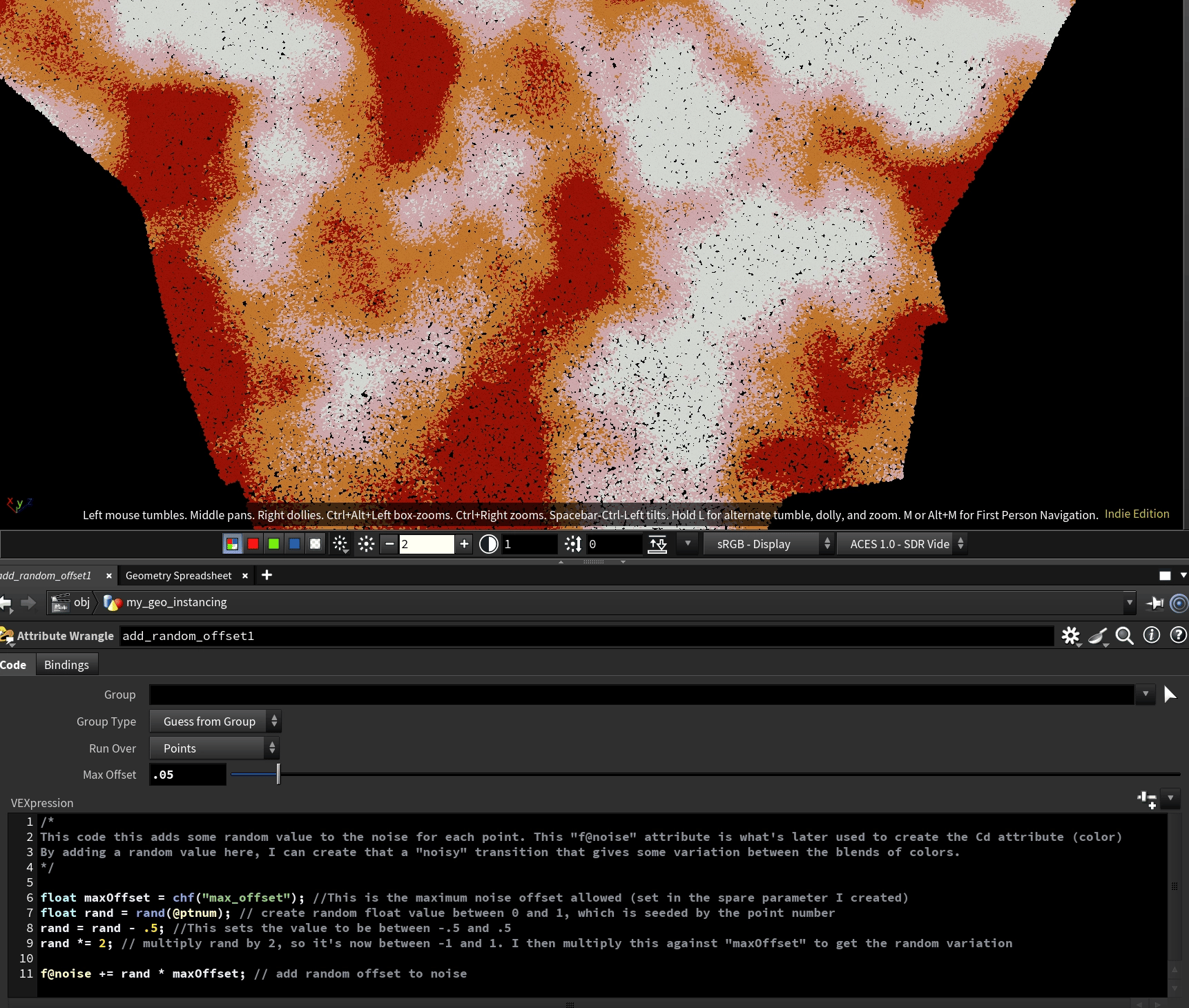The height and width of the screenshot is (1008, 1189).
Task: Click the plus button to add a new pane tab
Action: pos(267,575)
